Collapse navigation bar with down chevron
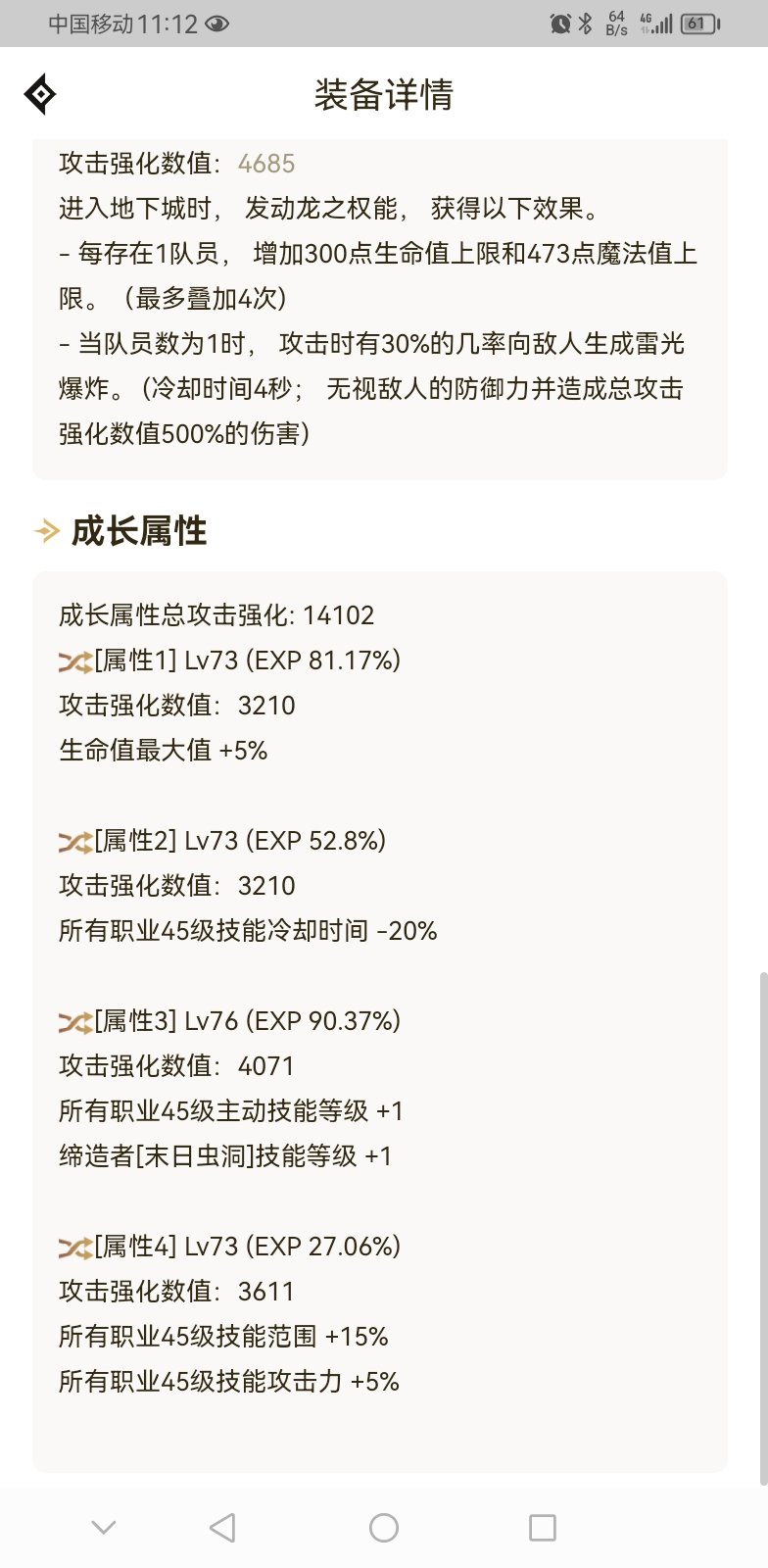Image resolution: width=768 pixels, height=1568 pixels. pos(104,1527)
